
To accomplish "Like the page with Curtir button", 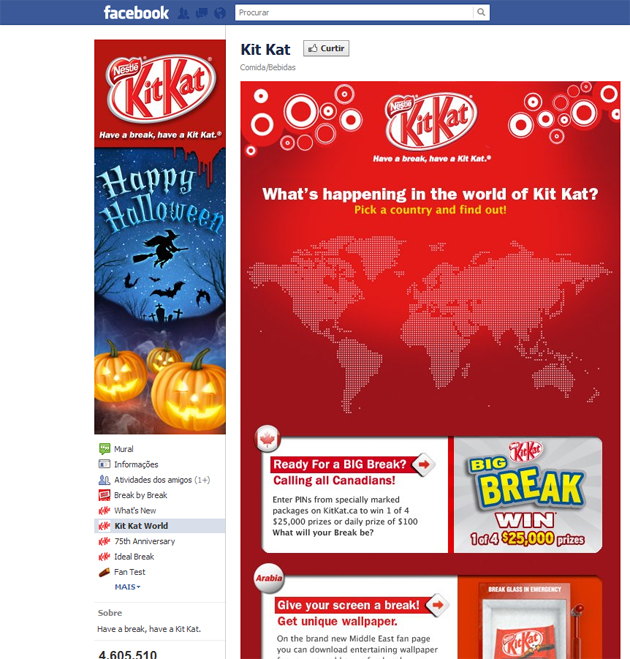I will [x=326, y=48].
